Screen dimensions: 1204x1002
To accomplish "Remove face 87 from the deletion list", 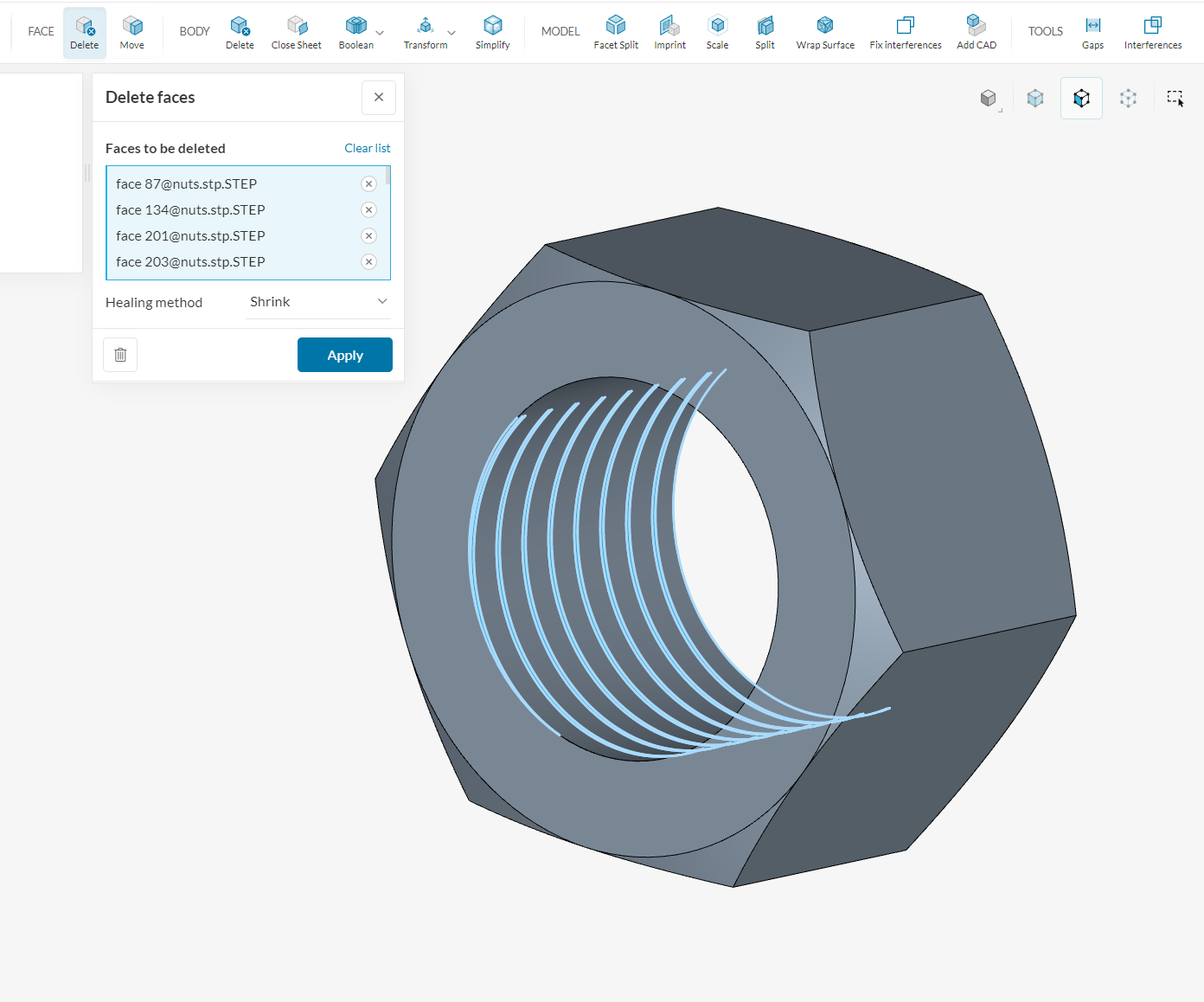I will point(368,183).
